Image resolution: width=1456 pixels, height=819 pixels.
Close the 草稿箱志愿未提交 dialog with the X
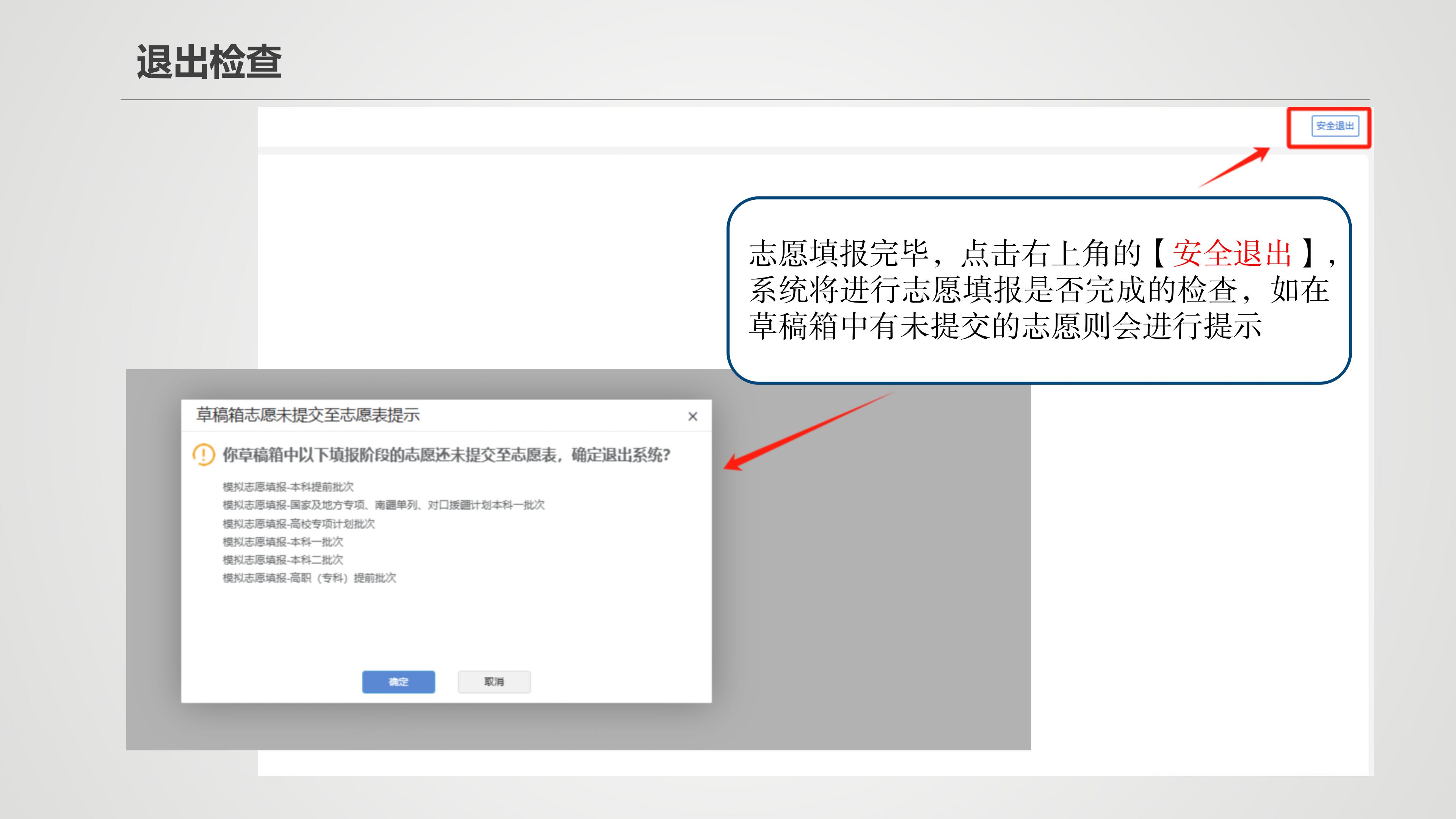[692, 417]
